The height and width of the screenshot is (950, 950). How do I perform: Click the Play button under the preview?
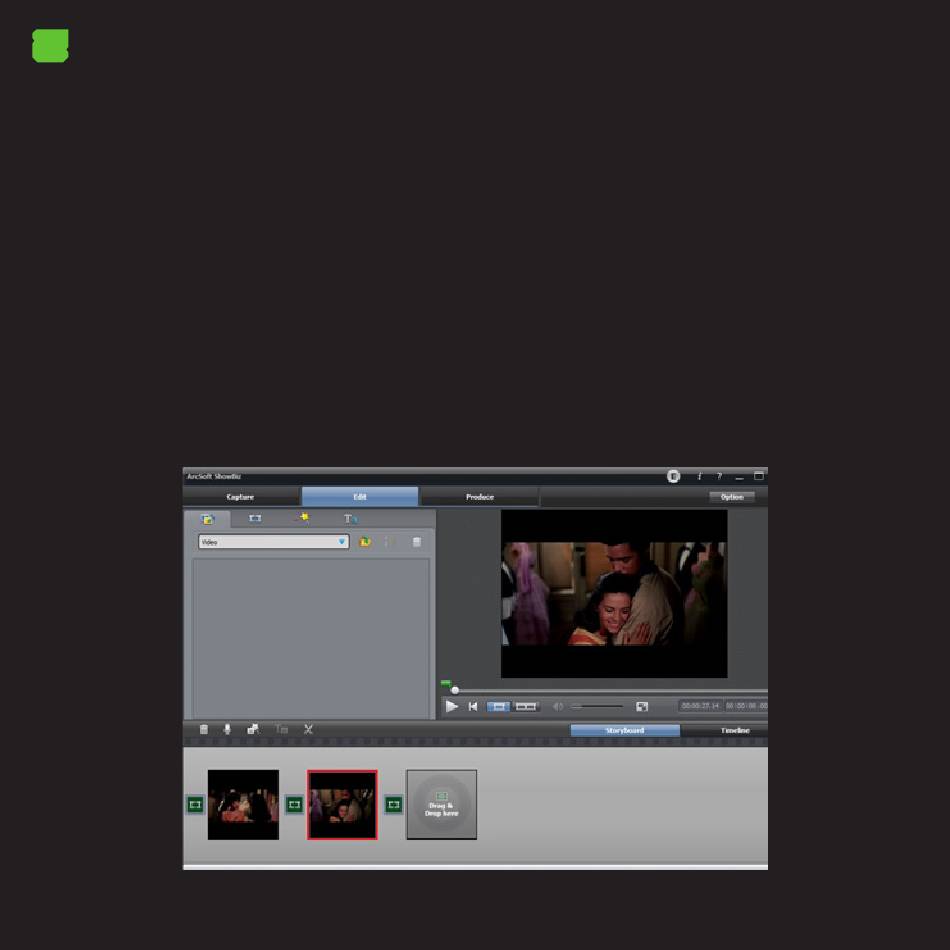[x=452, y=706]
